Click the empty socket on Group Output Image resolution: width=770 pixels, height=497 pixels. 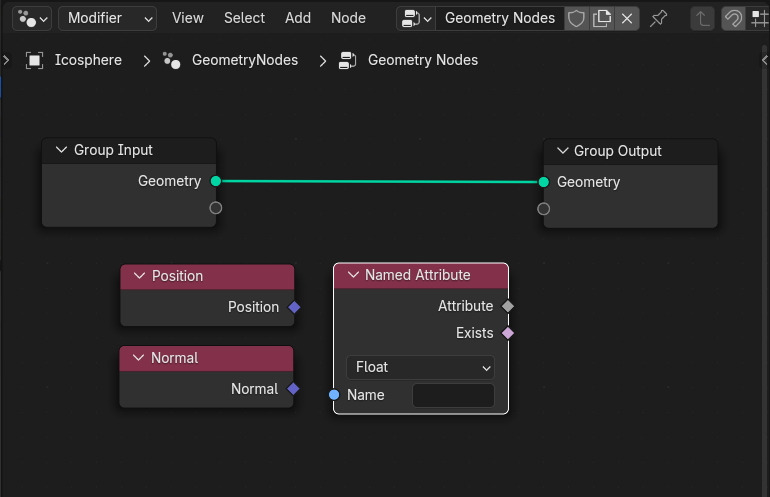point(544,209)
